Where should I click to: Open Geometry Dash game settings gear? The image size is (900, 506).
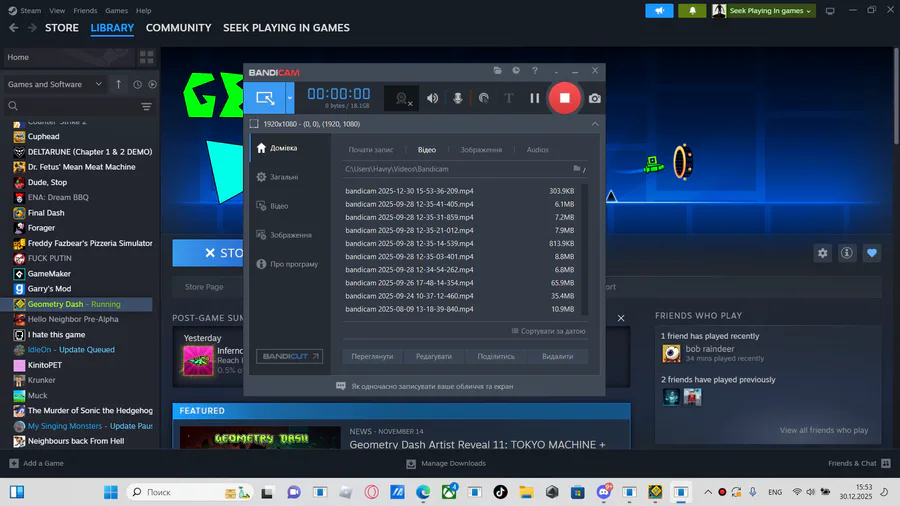(823, 253)
